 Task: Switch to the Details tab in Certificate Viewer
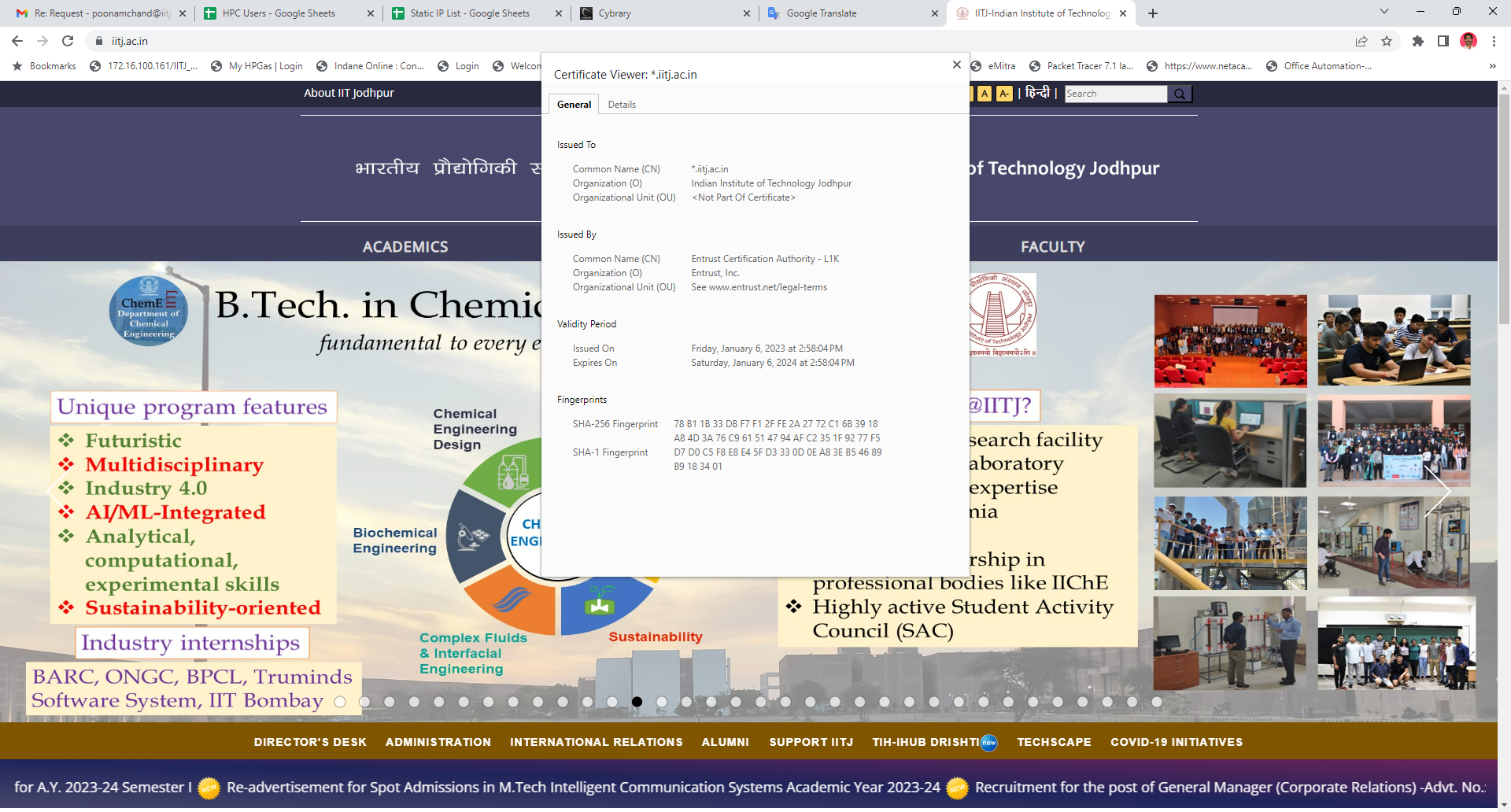[x=622, y=105]
